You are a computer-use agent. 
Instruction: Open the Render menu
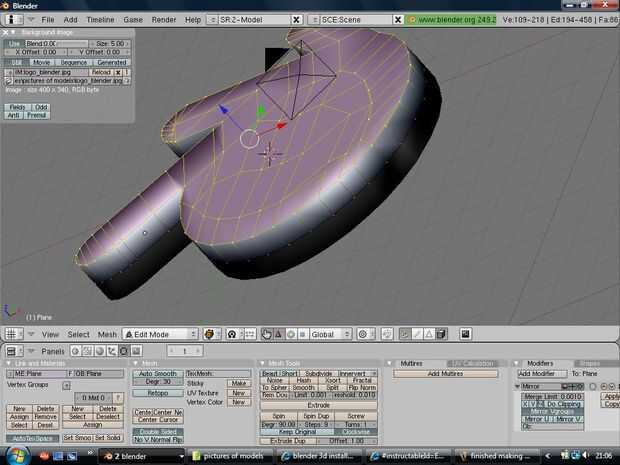(164, 19)
